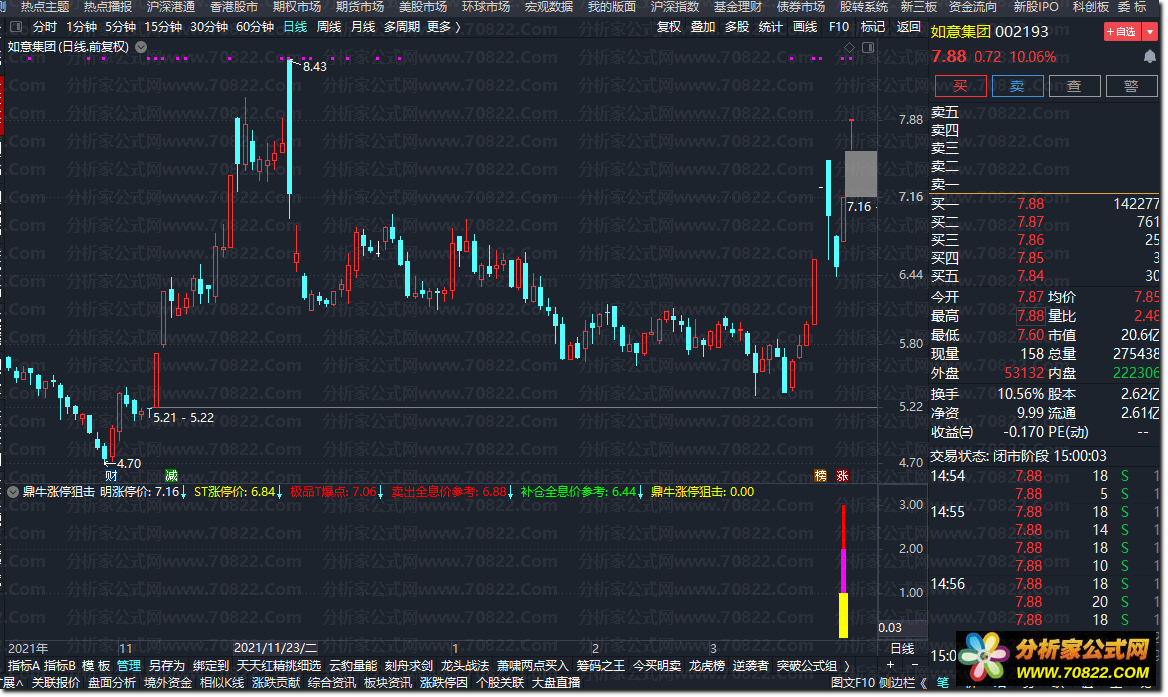Click the 标记 mark tool
This screenshot has height=697, width=1168.
point(873,27)
